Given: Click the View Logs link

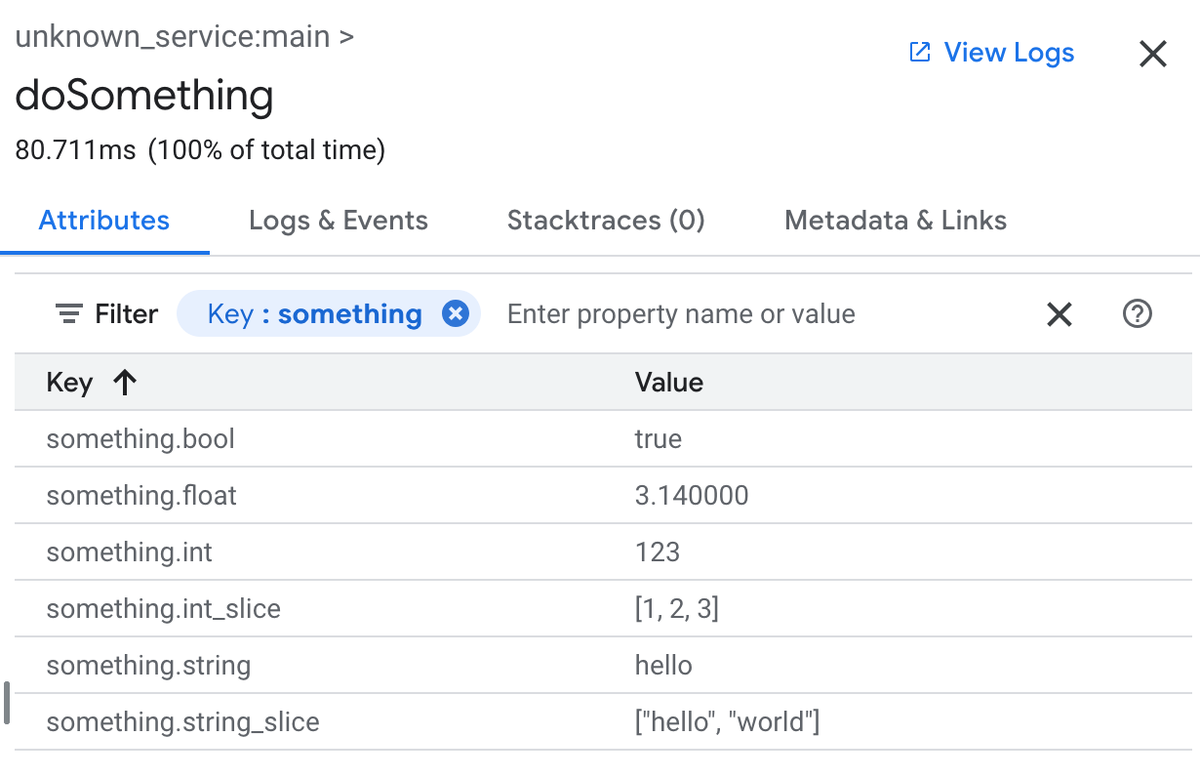Looking at the screenshot, I should point(1008,53).
